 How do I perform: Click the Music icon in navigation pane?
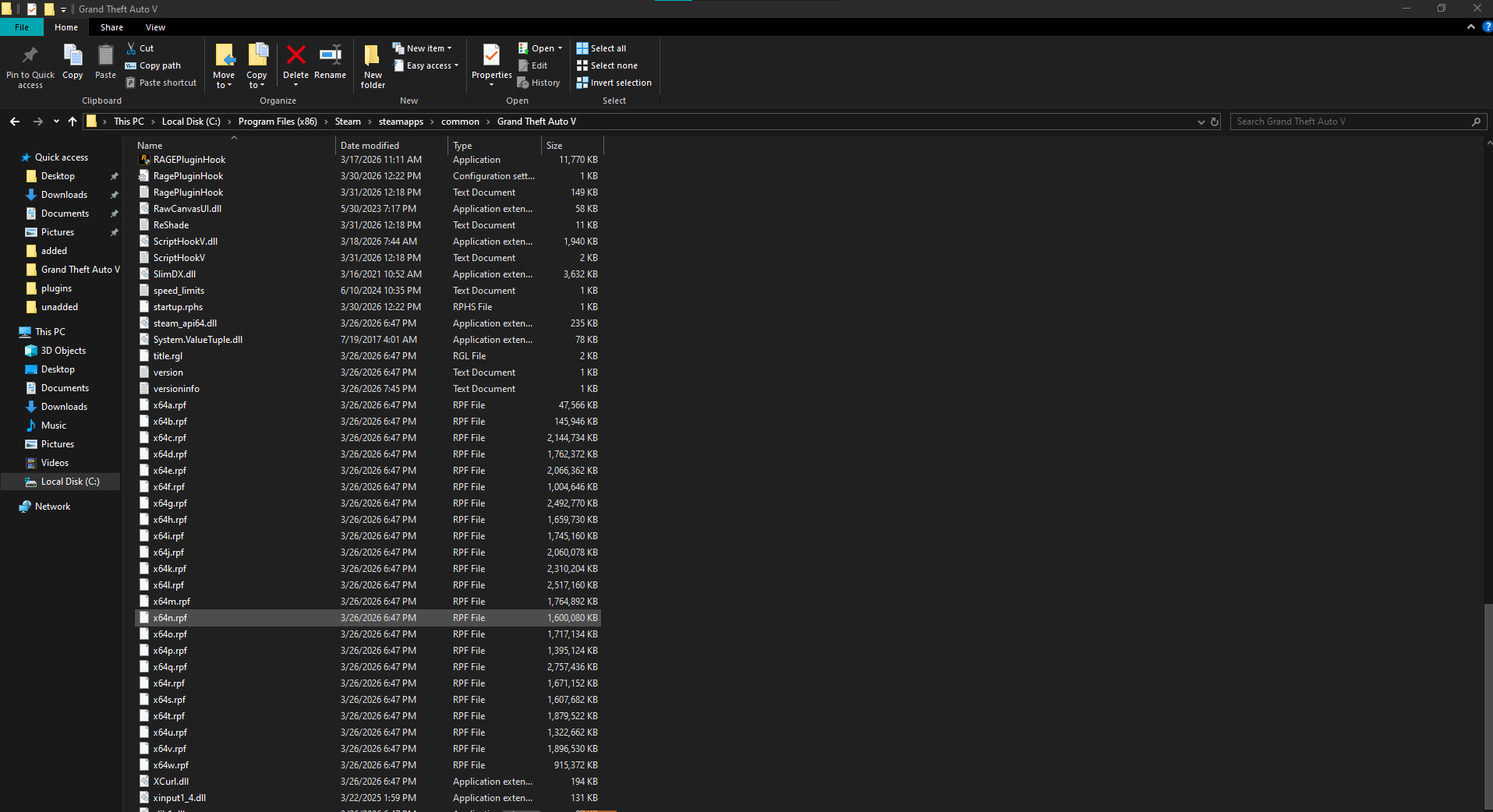click(31, 425)
